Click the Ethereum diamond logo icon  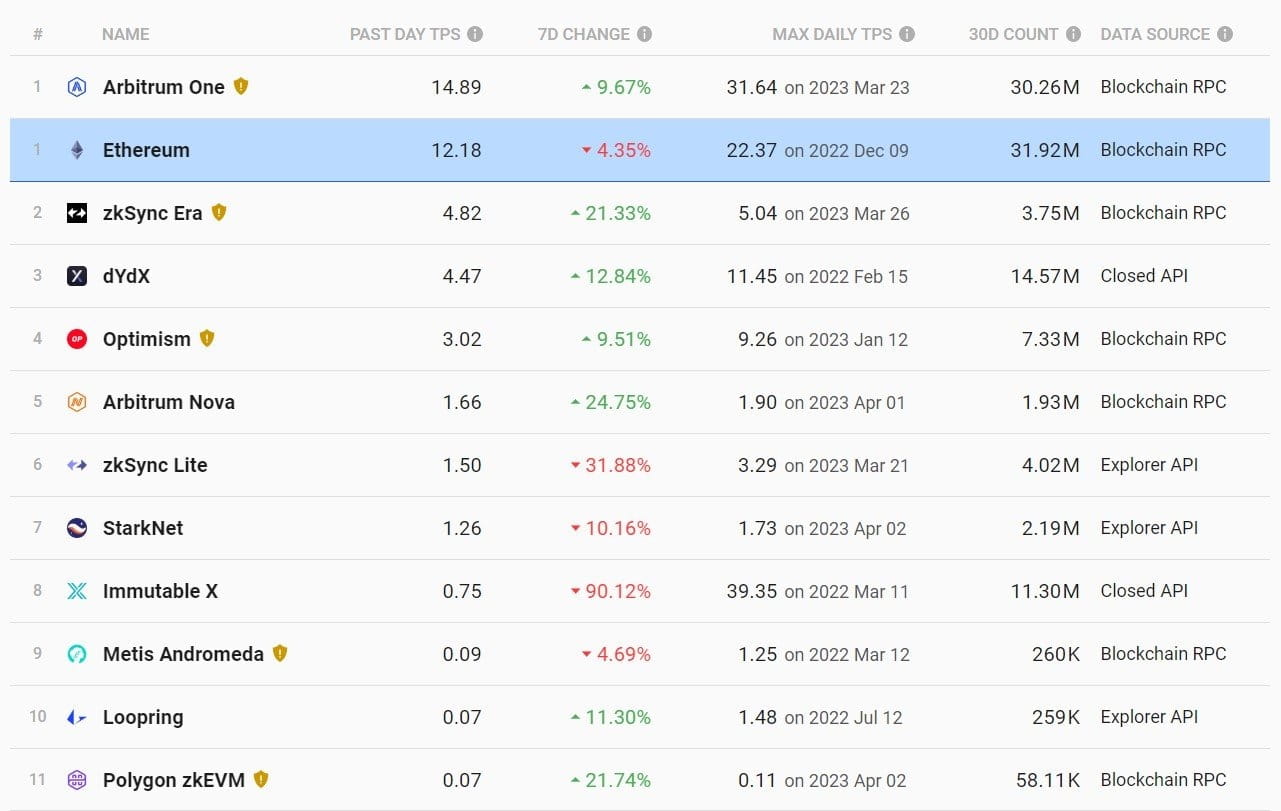77,150
